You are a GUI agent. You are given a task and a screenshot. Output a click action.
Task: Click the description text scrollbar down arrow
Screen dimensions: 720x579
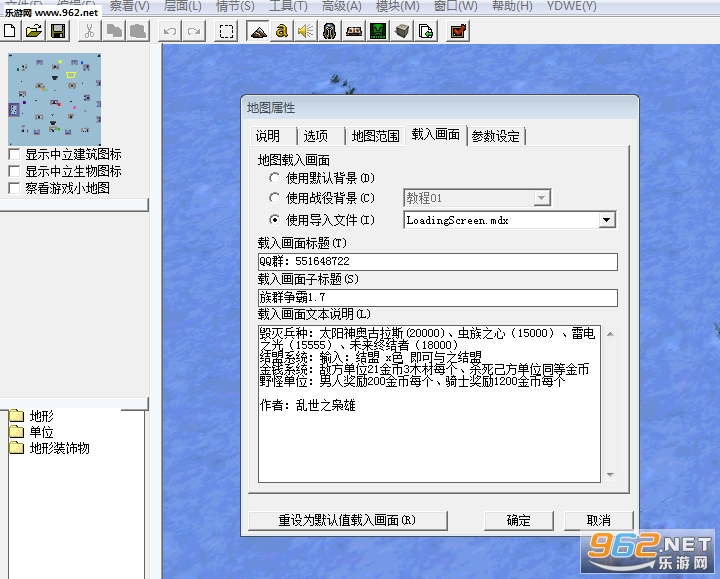[610, 474]
